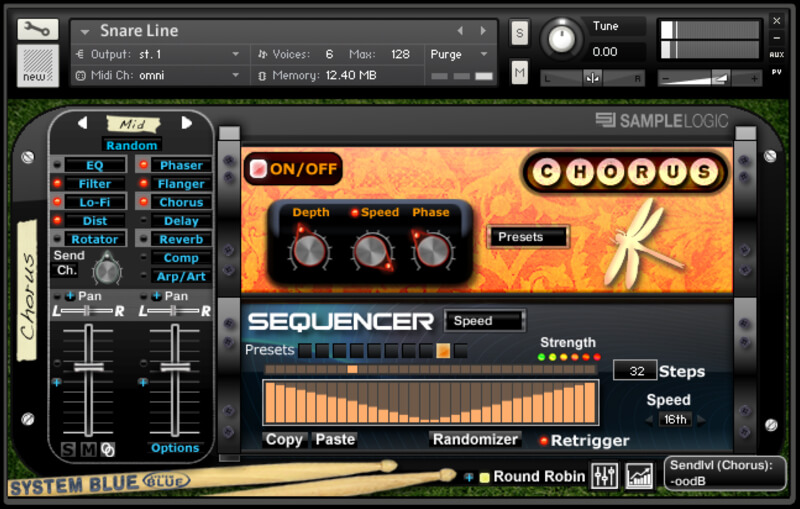Screen dimensions: 800x509
Task: Open the Arp/Art tab
Action: (x=181, y=276)
